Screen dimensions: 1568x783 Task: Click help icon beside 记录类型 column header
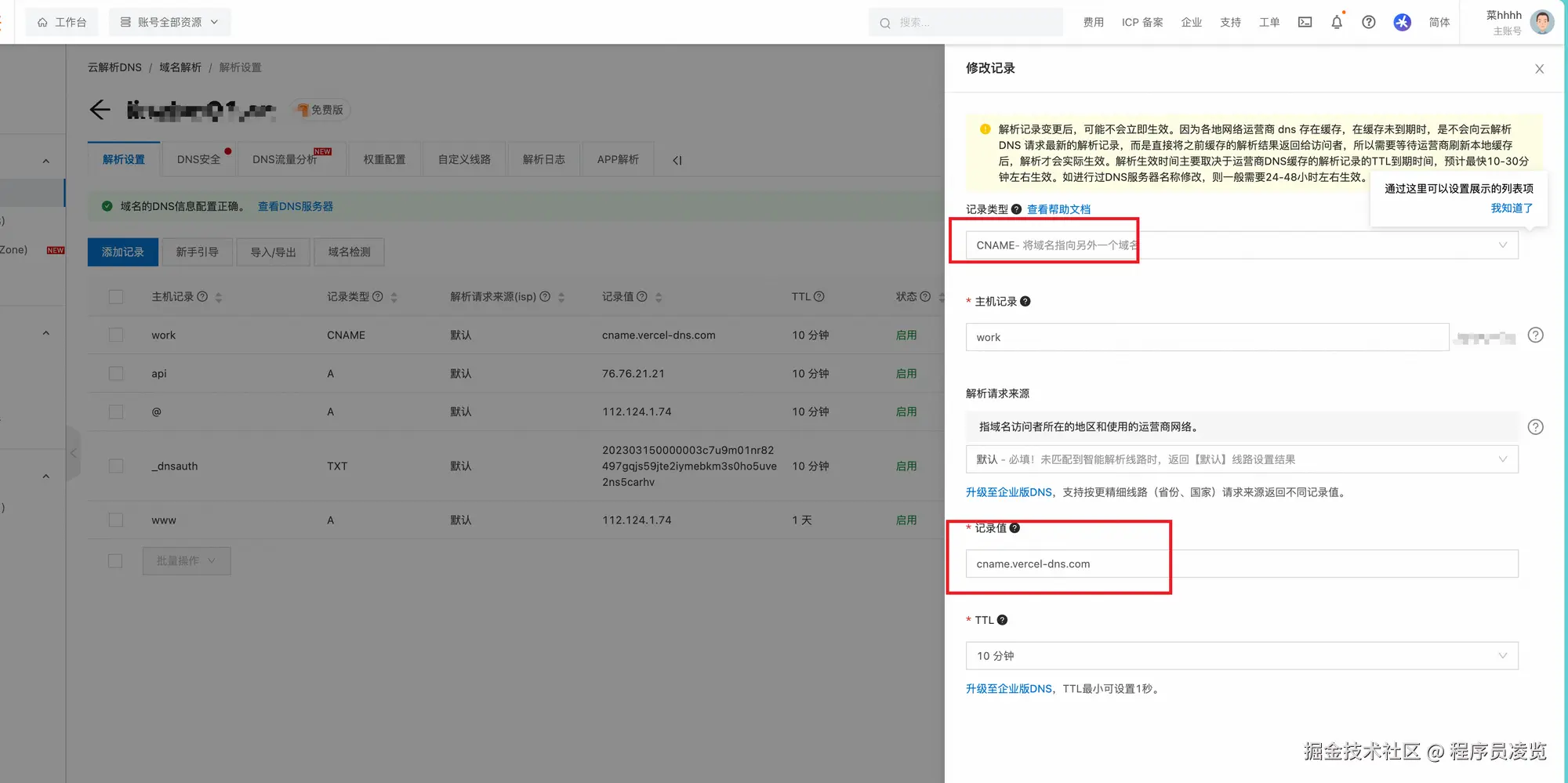coord(378,296)
